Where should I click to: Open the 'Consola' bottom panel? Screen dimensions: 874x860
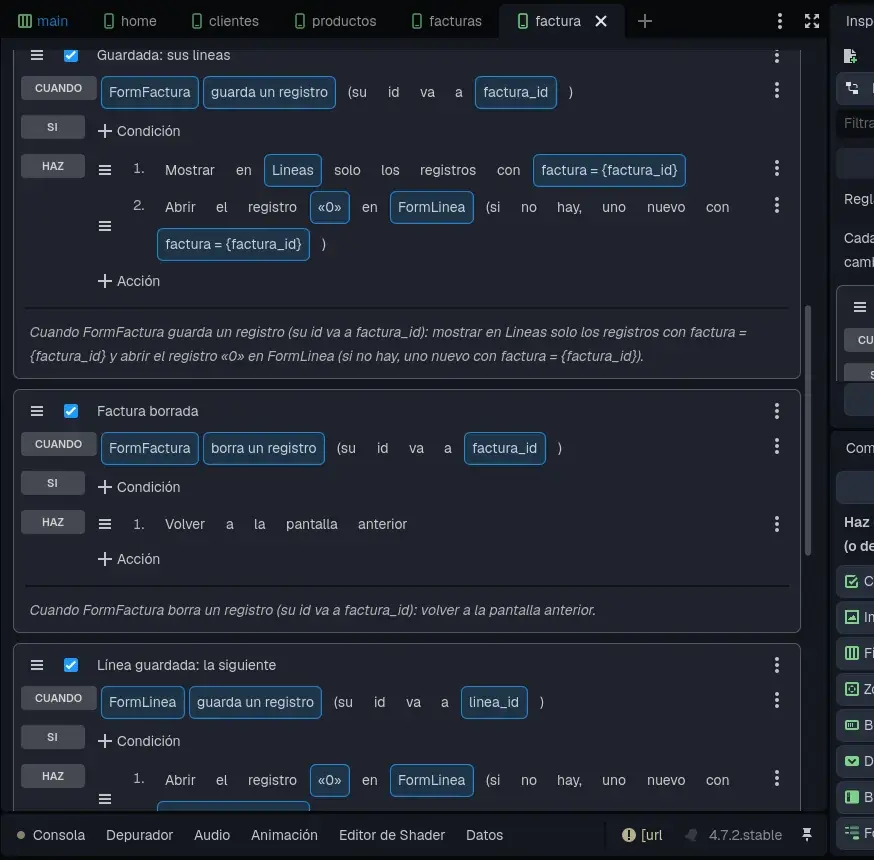tap(59, 835)
